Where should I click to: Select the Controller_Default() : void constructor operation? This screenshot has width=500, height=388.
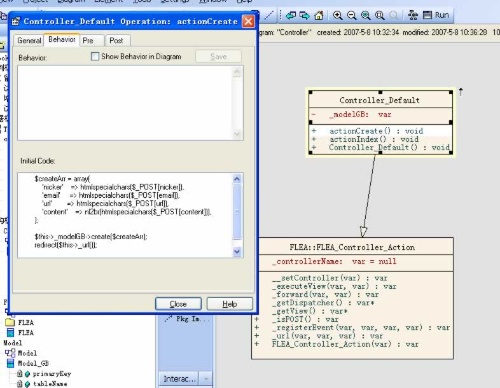tap(389, 147)
